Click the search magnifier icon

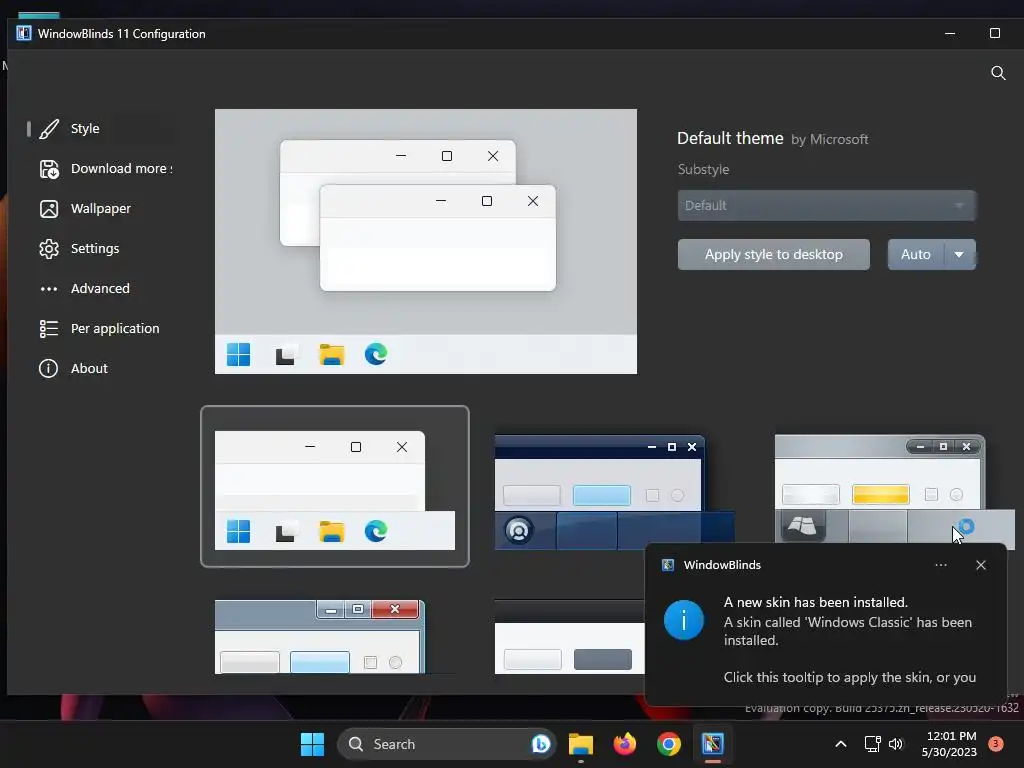pyautogui.click(x=998, y=72)
